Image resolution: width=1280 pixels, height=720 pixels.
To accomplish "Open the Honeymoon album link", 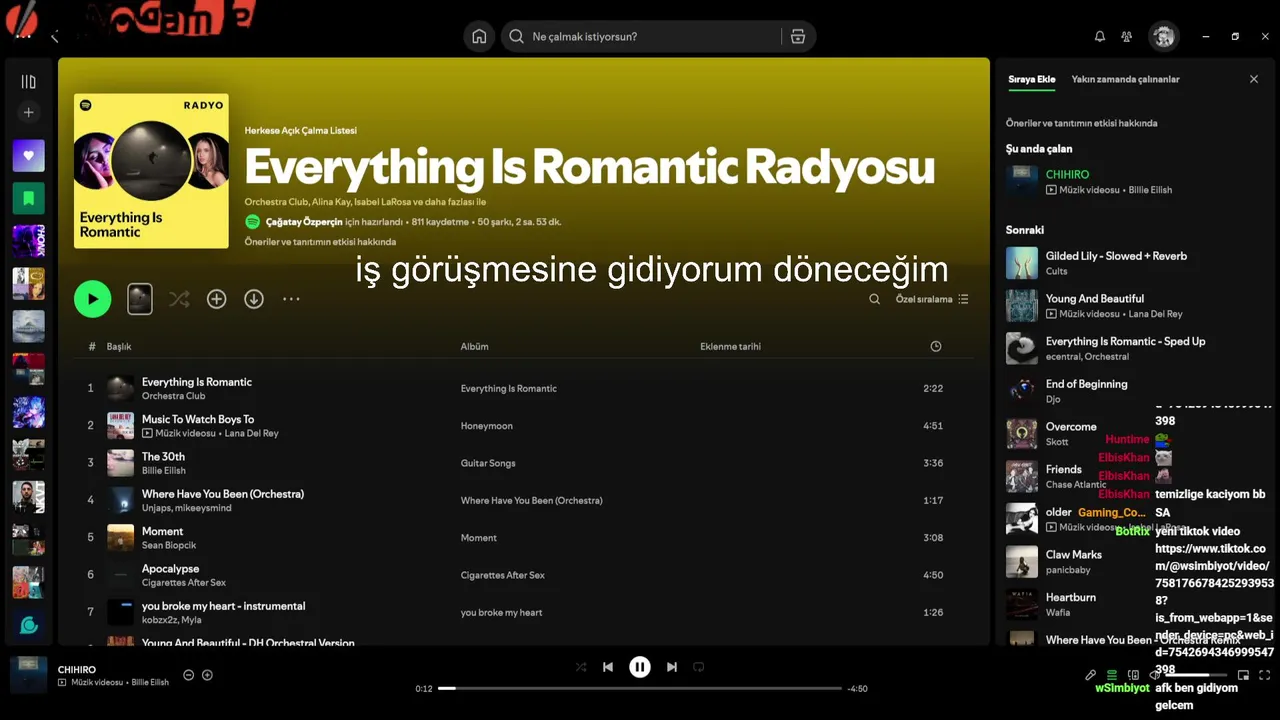I will [x=487, y=426].
